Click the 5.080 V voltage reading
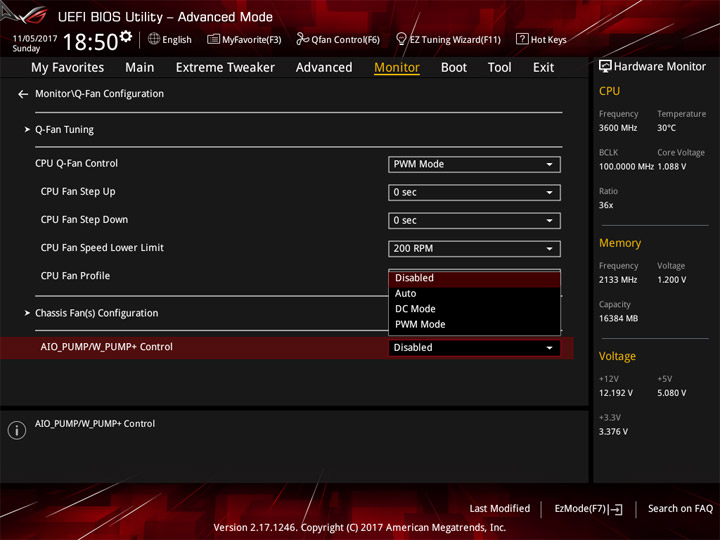This screenshot has width=720, height=540. point(672,393)
